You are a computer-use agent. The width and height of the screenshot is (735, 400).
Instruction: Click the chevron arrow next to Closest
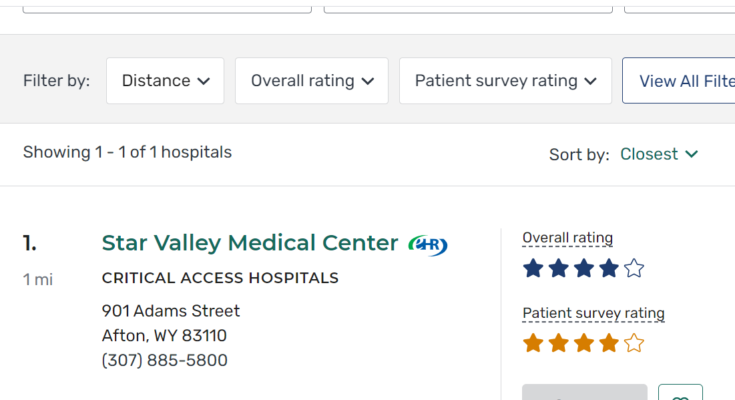click(691, 154)
